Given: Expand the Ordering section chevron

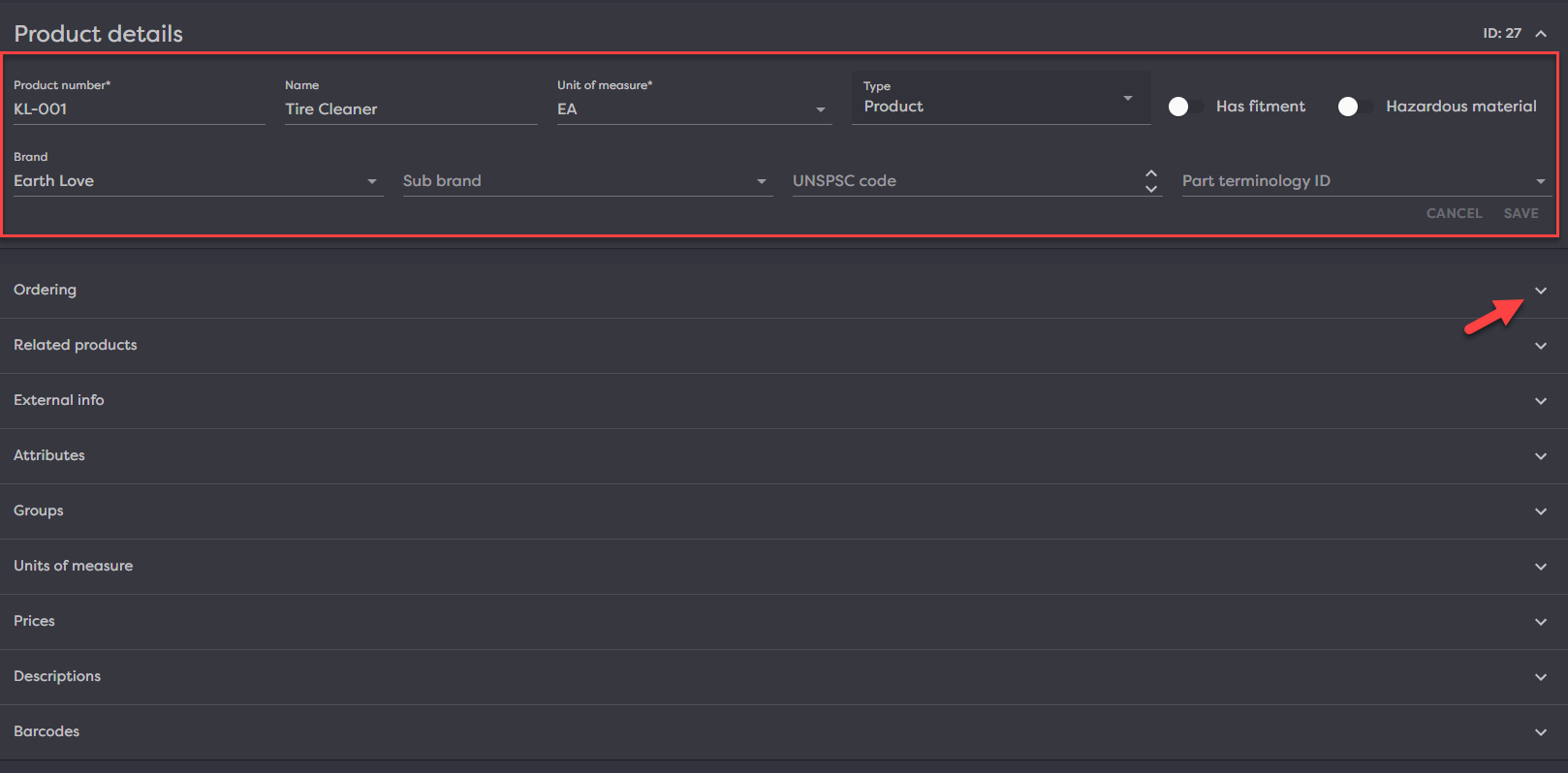Looking at the screenshot, I should [1541, 291].
